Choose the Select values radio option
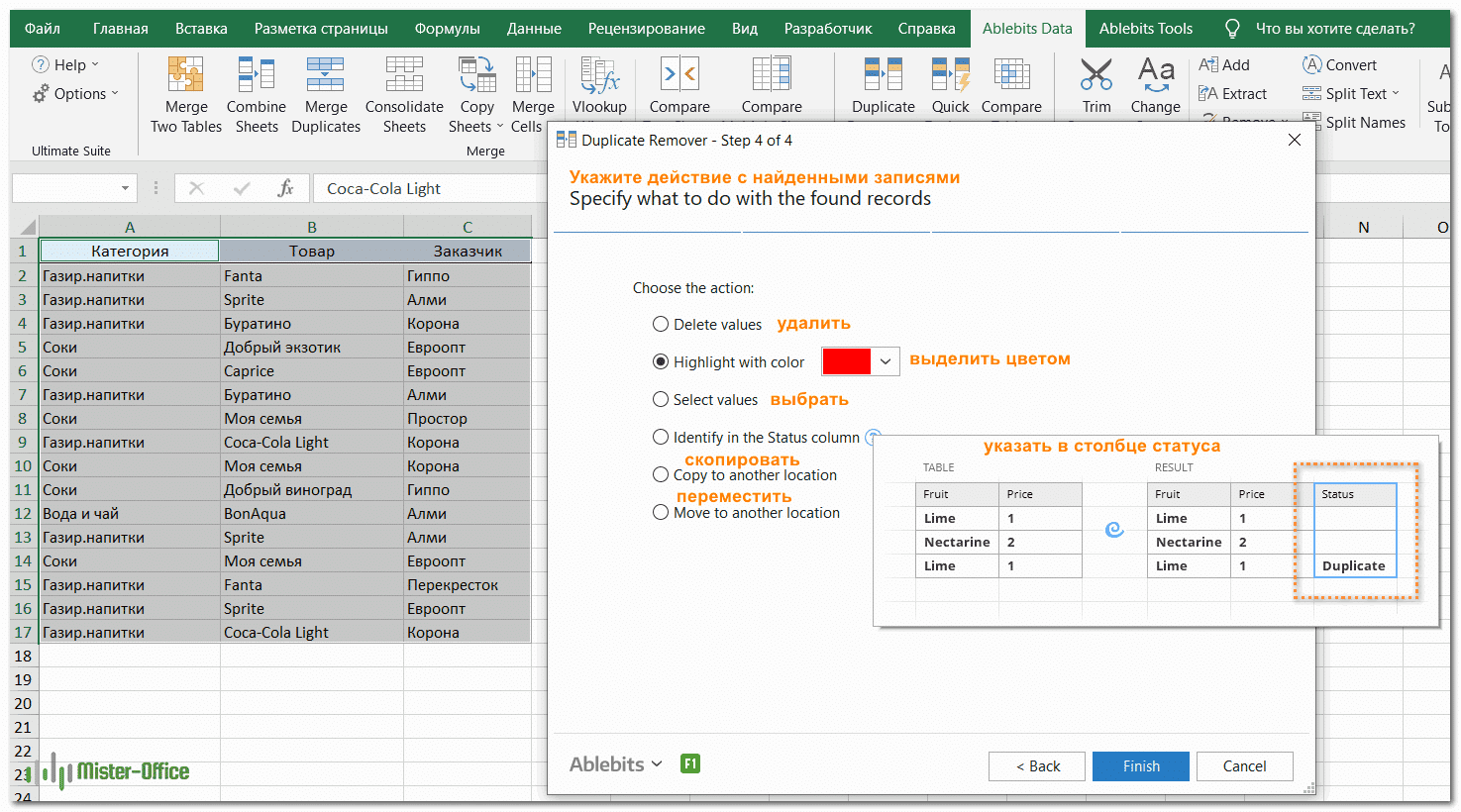Viewport: 1461px width, 812px height. point(661,400)
